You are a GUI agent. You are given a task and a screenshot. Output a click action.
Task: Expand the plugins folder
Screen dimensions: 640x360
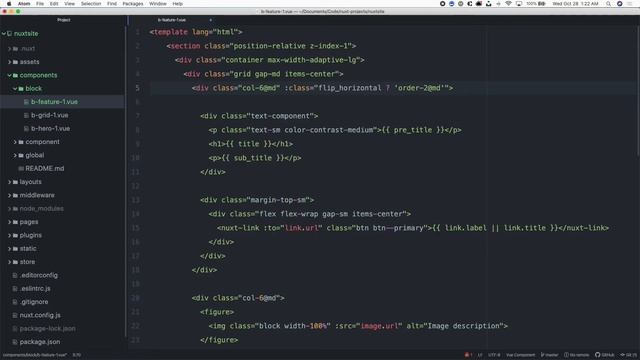pyautogui.click(x=9, y=236)
